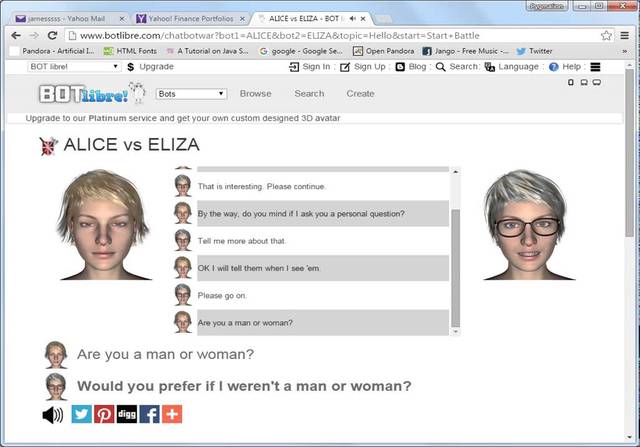
Task: Share on Digg icon
Action: [127, 414]
